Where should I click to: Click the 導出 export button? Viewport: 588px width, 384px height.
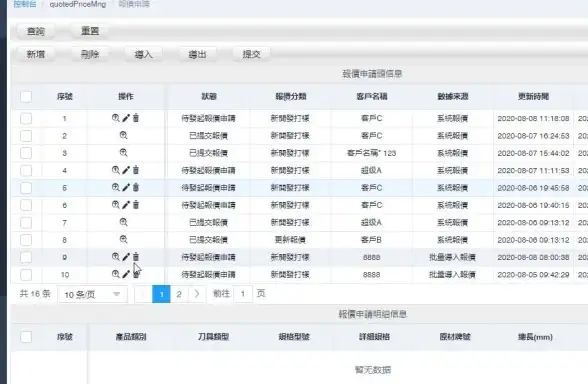[198, 54]
